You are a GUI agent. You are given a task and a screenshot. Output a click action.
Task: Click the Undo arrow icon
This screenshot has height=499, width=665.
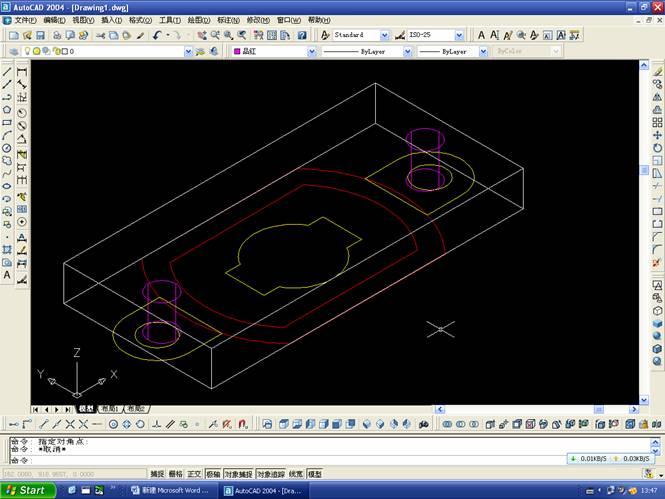158,35
